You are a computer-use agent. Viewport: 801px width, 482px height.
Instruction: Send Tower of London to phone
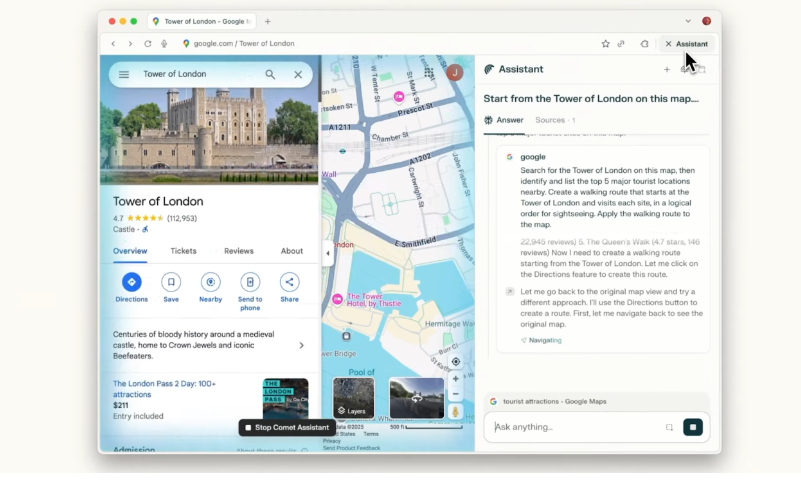pos(250,292)
